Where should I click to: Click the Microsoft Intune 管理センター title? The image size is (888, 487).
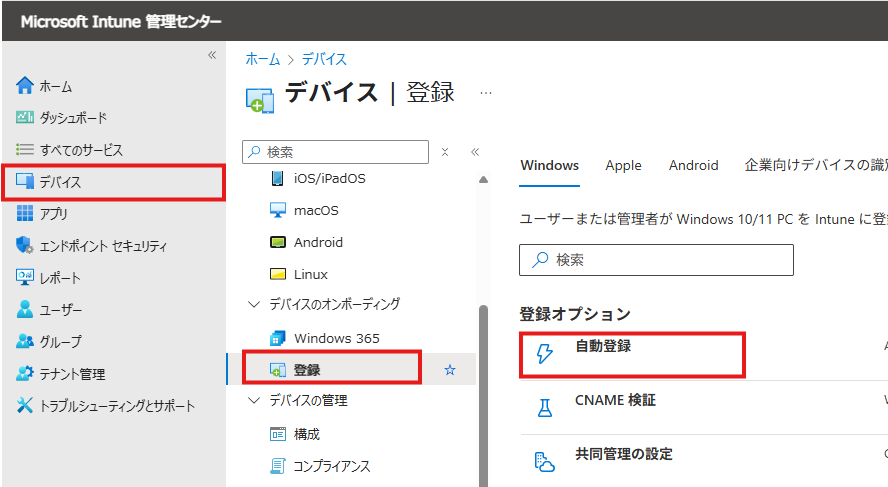(x=121, y=22)
